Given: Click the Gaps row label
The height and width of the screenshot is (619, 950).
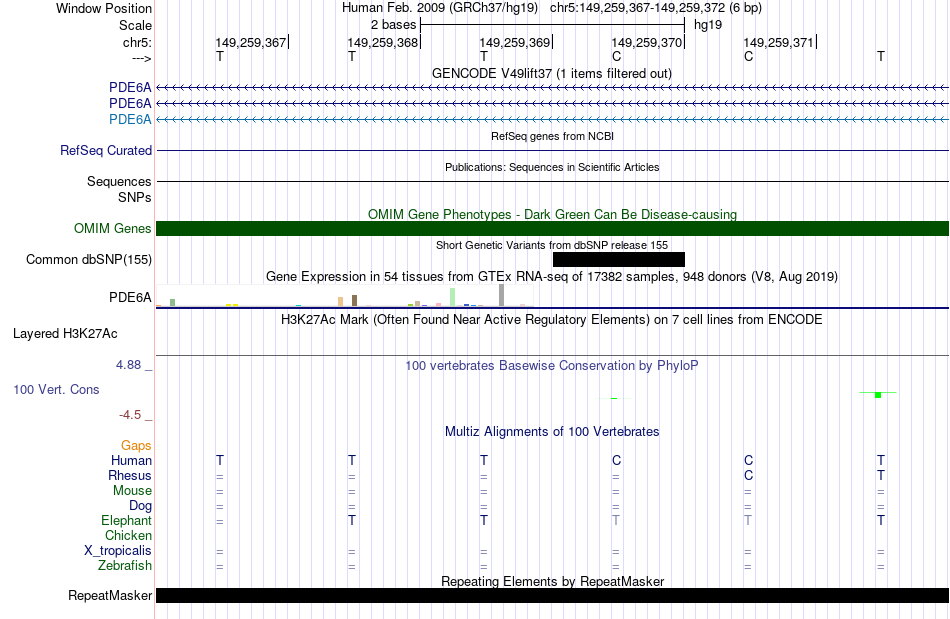Looking at the screenshot, I should pyautogui.click(x=136, y=446).
